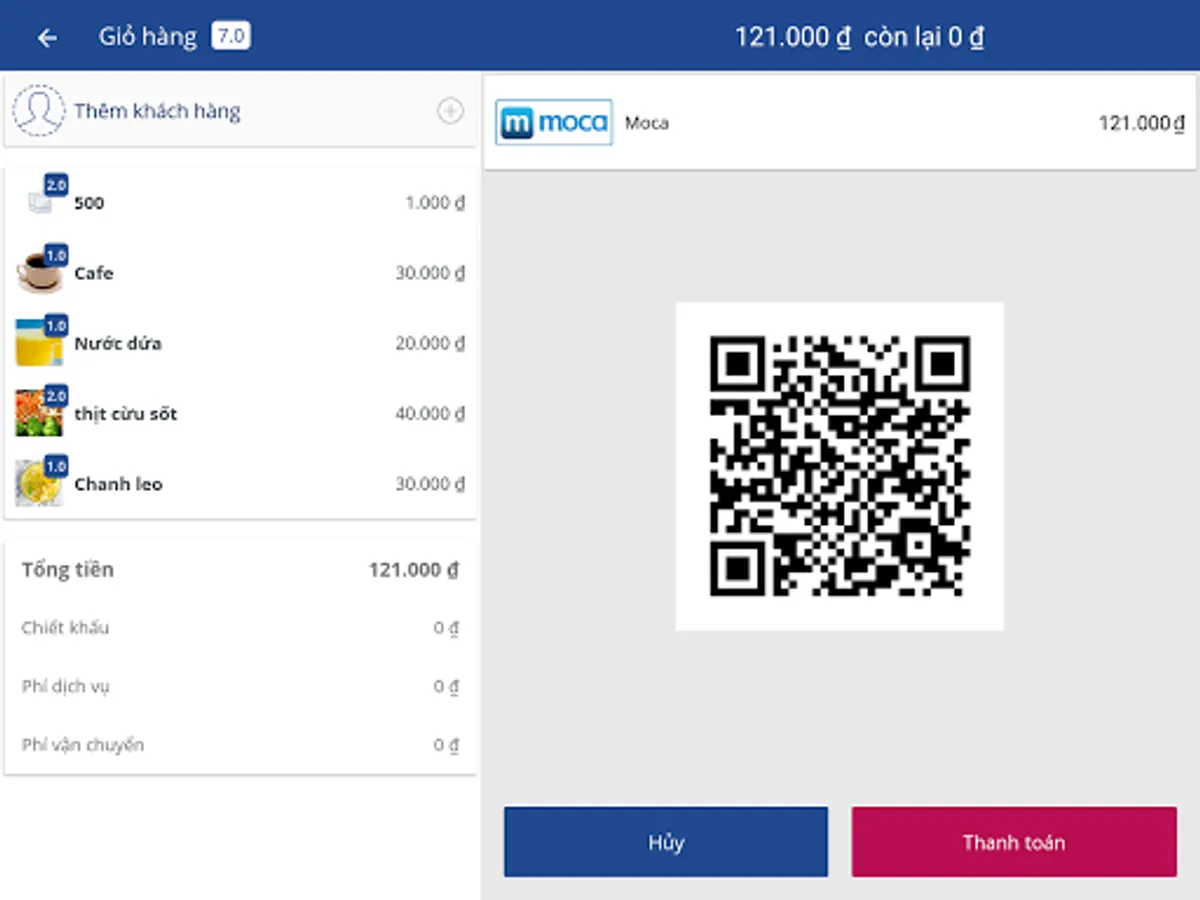Go back using the arrow icon
Viewport: 1200px width, 900px height.
(47, 38)
